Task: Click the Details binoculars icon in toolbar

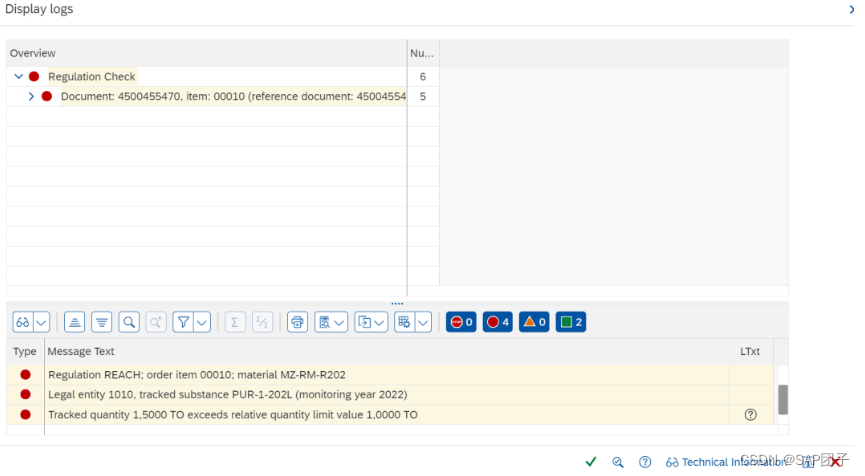Action: click(23, 322)
